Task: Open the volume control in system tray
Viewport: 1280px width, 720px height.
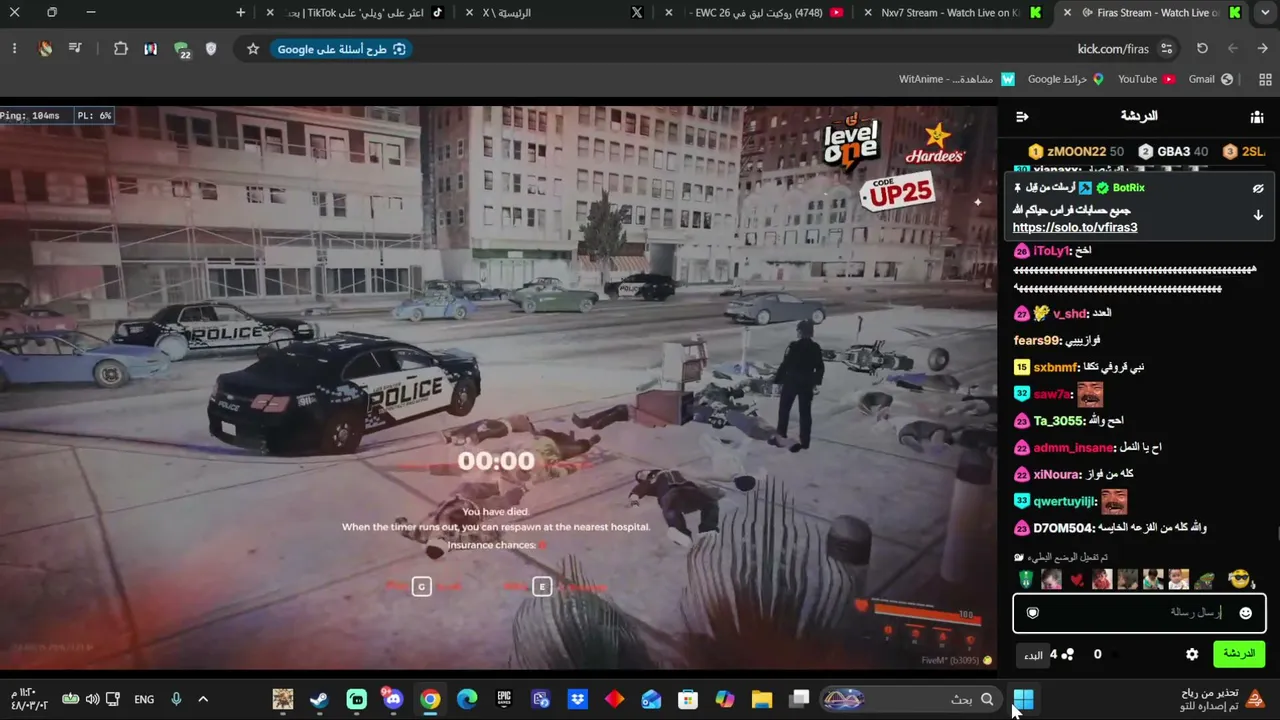Action: 93,699
